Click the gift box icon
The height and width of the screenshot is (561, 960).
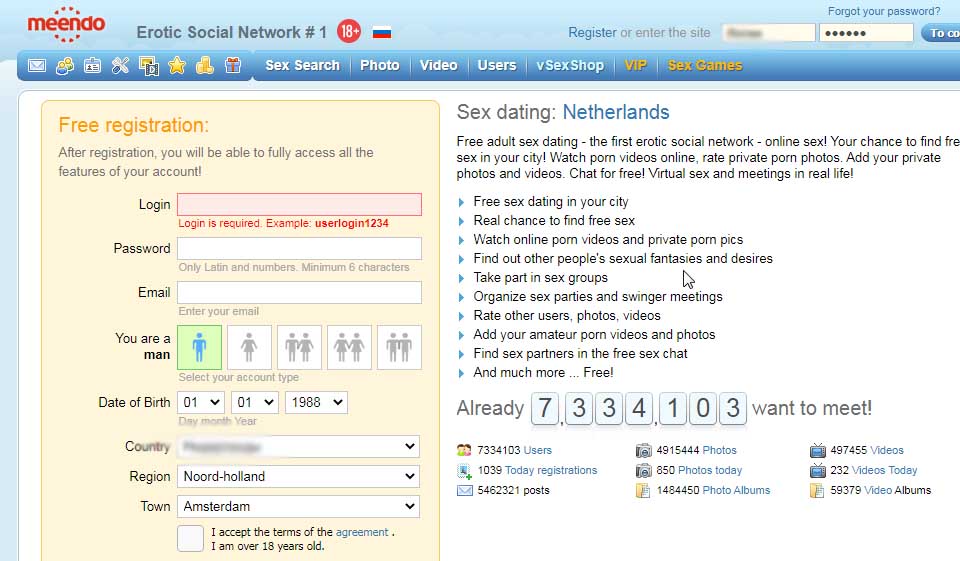pos(233,66)
